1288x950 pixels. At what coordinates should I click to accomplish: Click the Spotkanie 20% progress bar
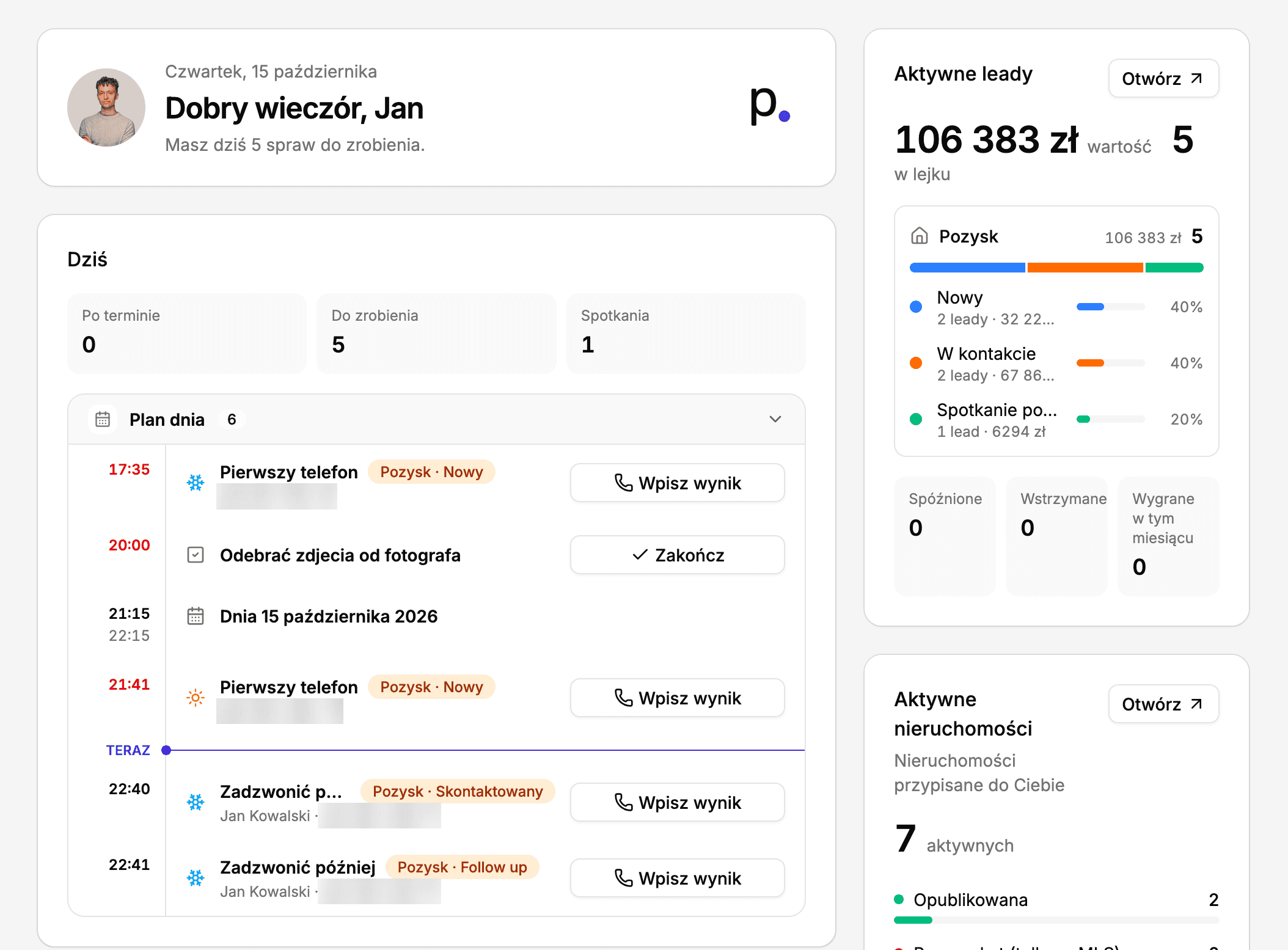1110,419
